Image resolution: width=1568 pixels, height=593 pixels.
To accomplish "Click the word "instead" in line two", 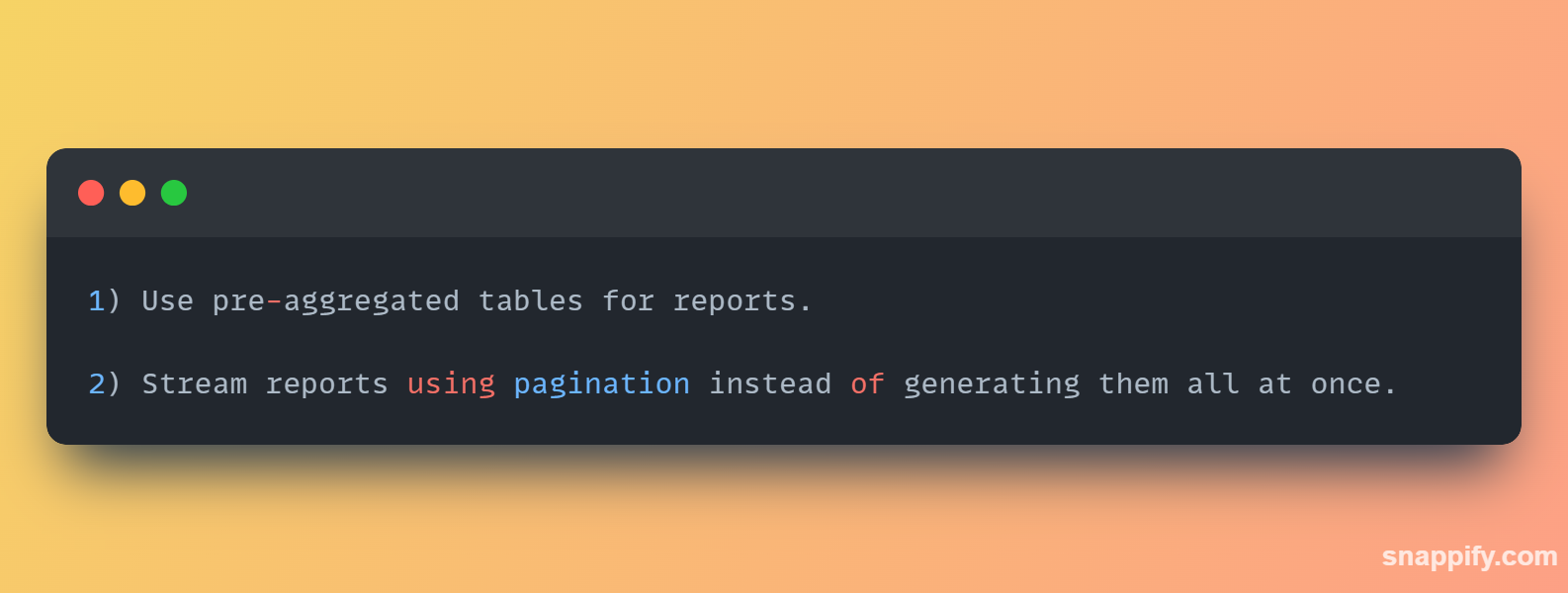I will (x=770, y=383).
